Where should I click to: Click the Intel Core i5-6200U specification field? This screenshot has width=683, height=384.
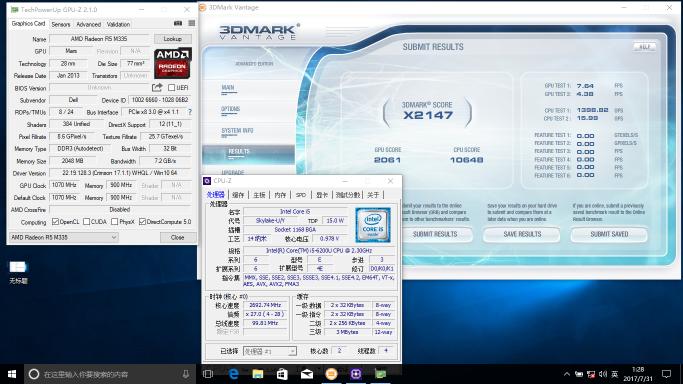pyautogui.click(x=319, y=250)
